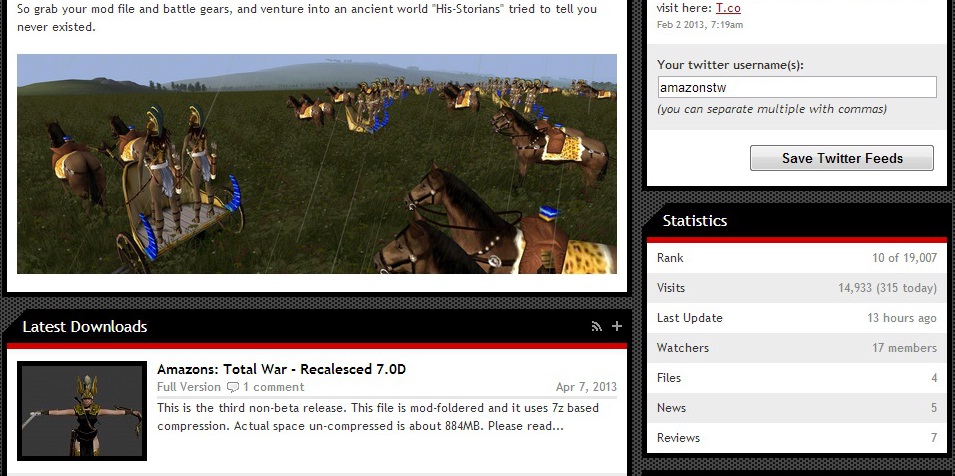Click the Files count 4
Viewport: 955px width, 476px height.
coord(934,378)
